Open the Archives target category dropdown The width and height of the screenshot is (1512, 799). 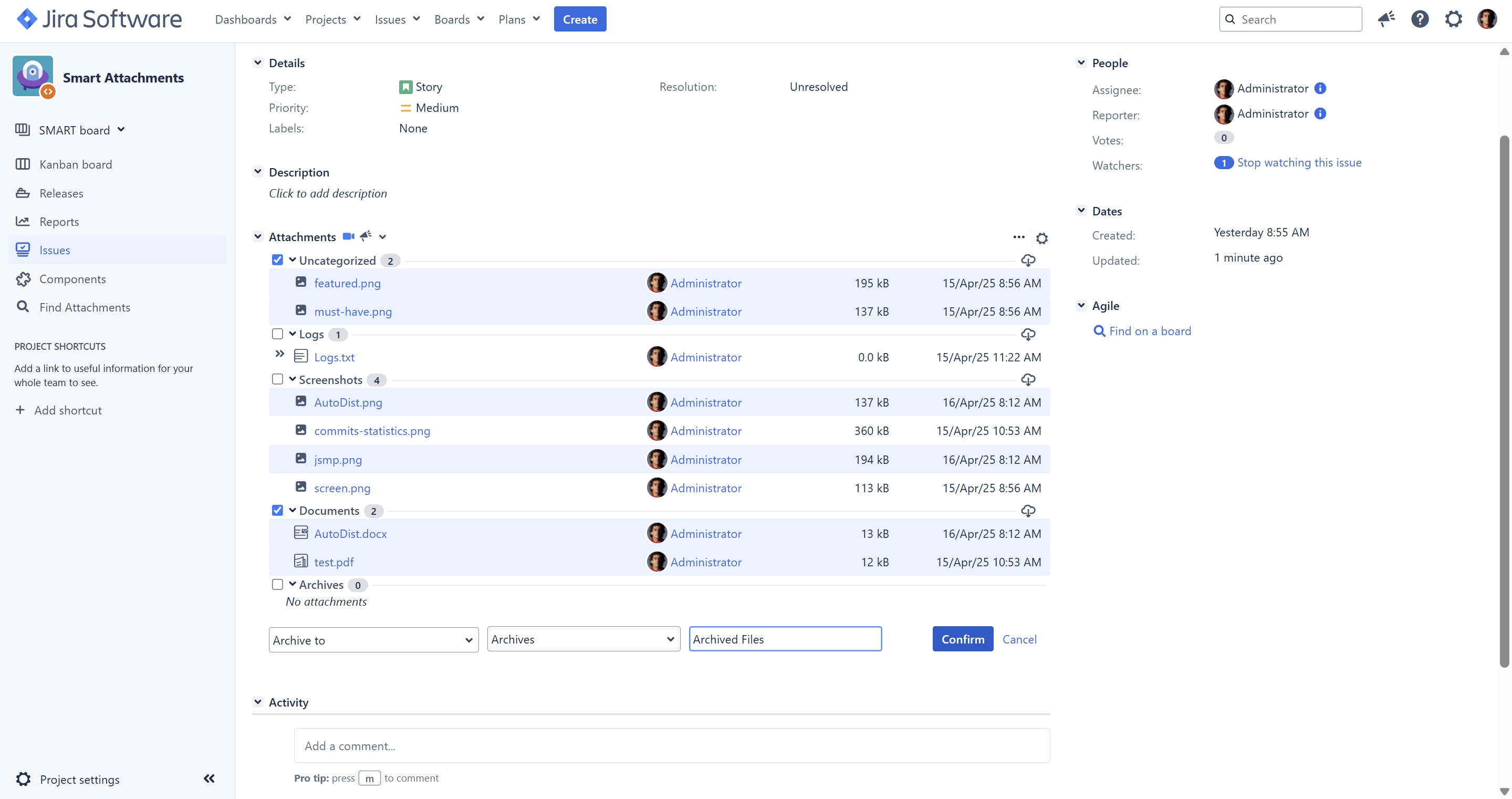tap(583, 639)
